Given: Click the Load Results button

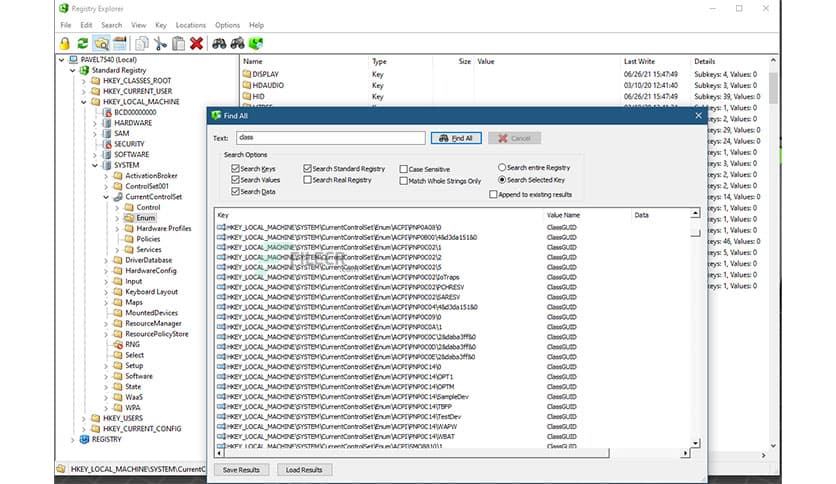Looking at the screenshot, I should [x=304, y=470].
